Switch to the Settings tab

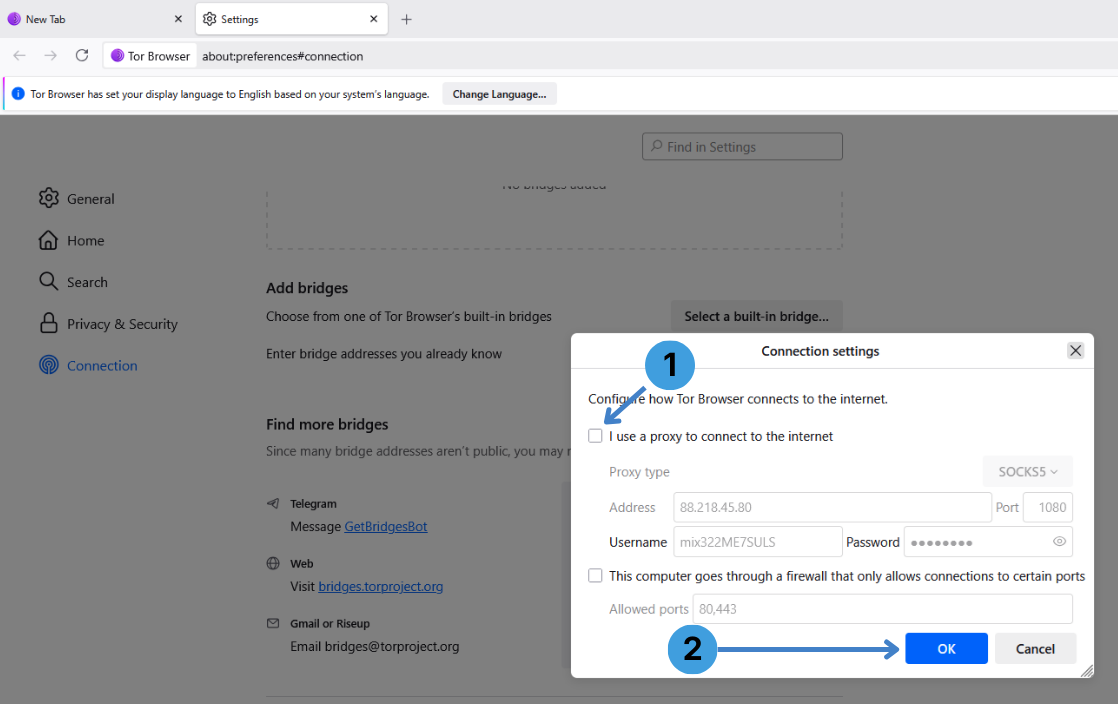[x=292, y=19]
